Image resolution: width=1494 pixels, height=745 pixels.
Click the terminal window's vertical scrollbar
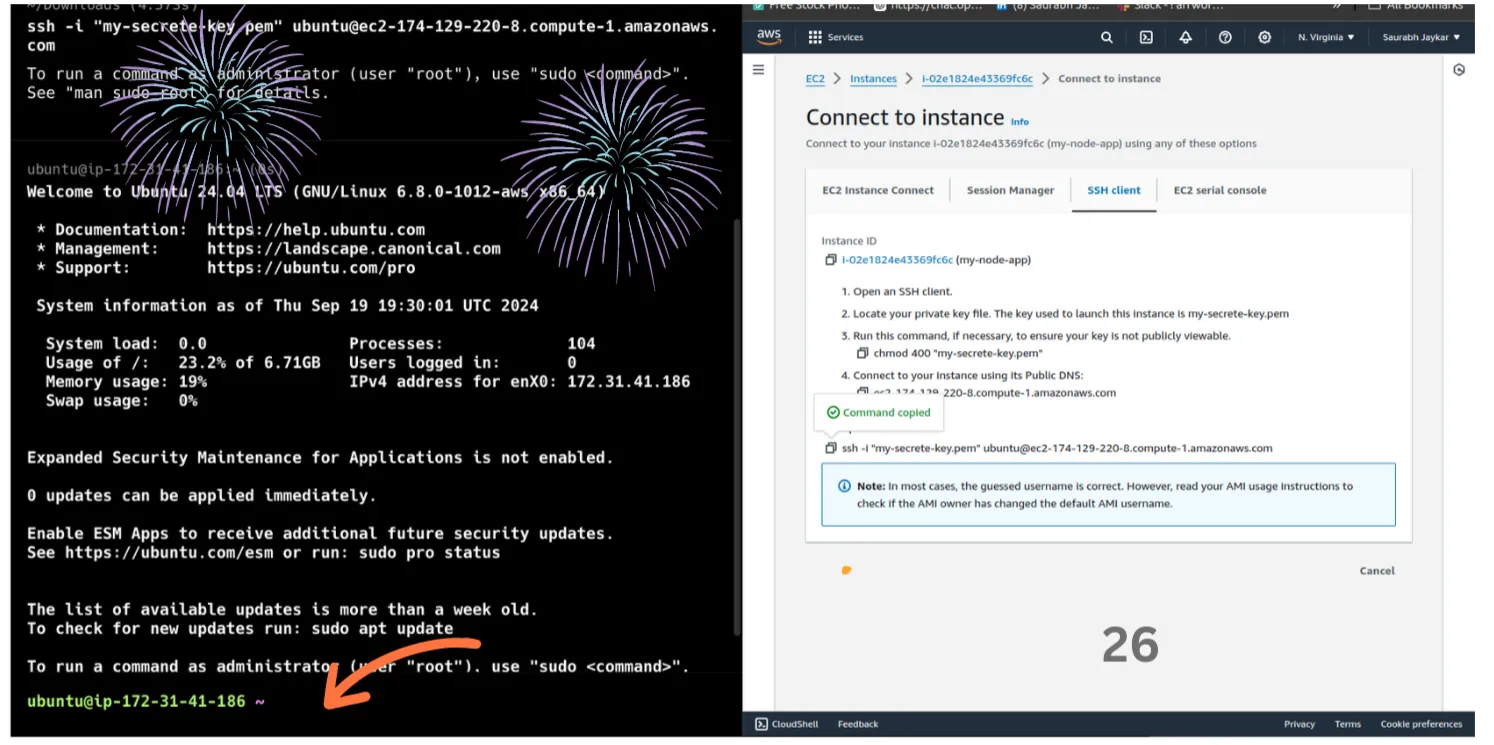[736, 425]
